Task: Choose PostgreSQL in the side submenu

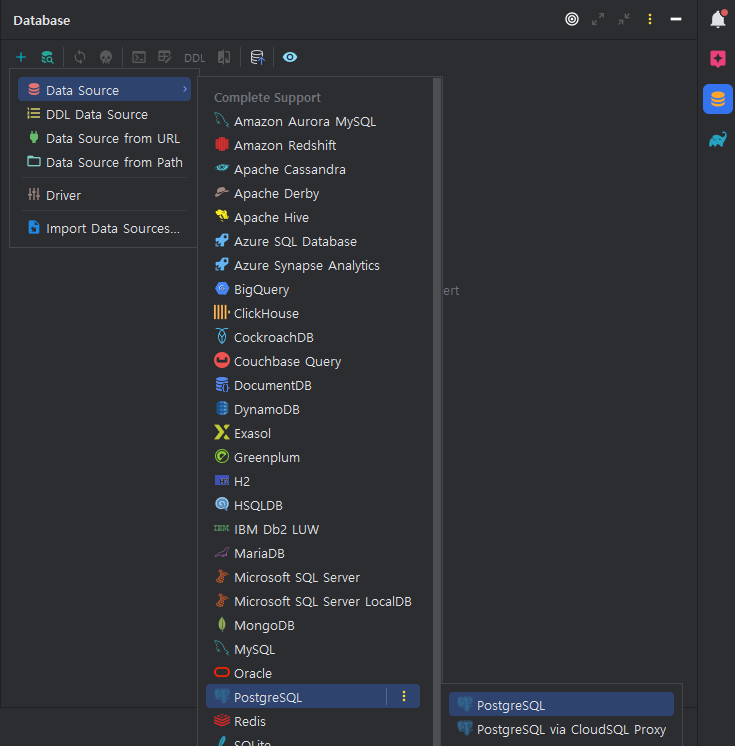Action: 561,705
